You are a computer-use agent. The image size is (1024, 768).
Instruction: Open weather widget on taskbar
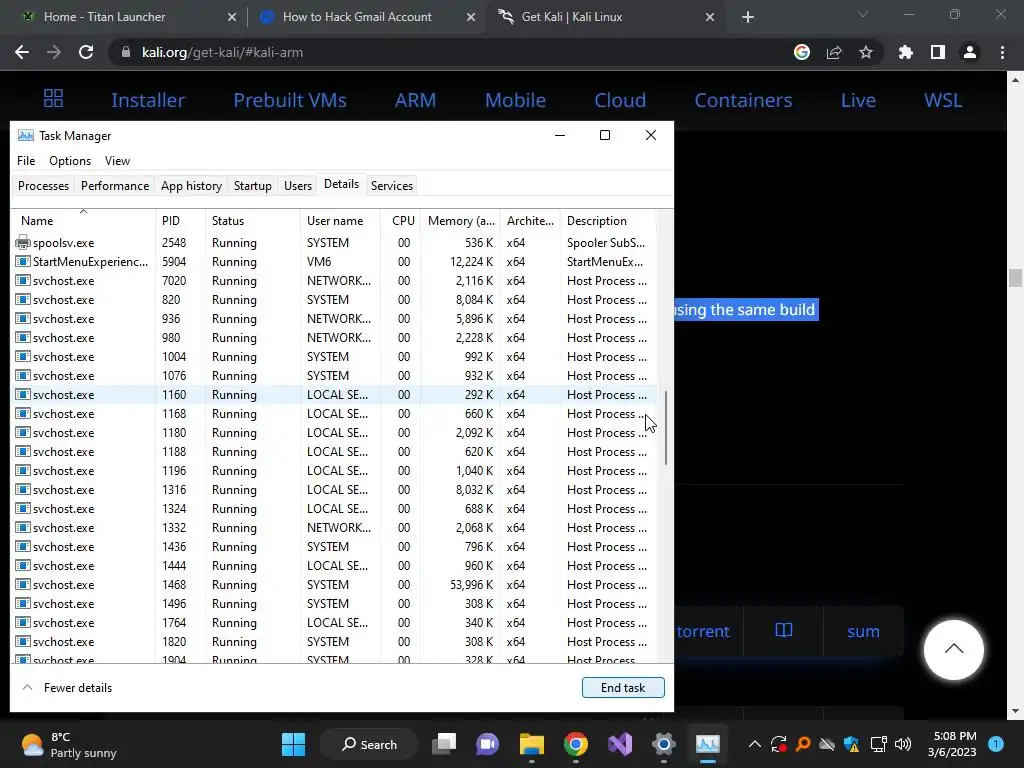point(69,744)
